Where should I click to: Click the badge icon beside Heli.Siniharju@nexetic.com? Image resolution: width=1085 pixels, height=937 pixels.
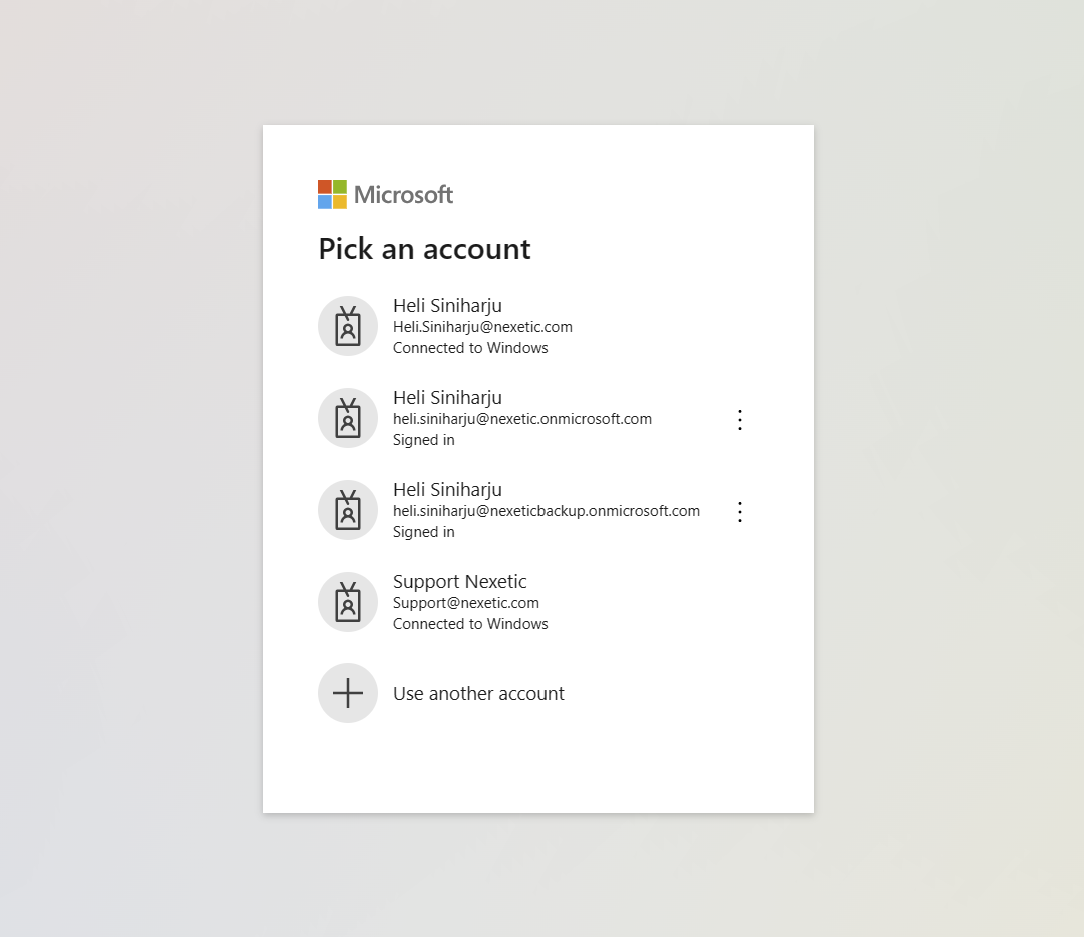347,326
